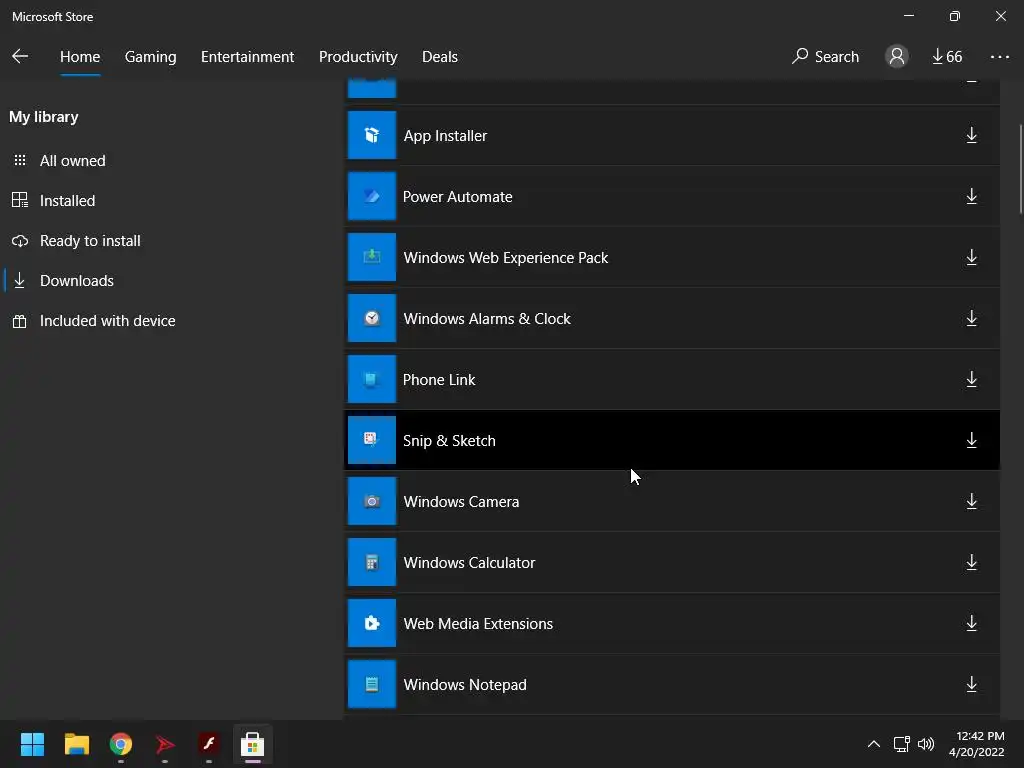Download Windows Notepad using its arrow icon

tap(972, 684)
